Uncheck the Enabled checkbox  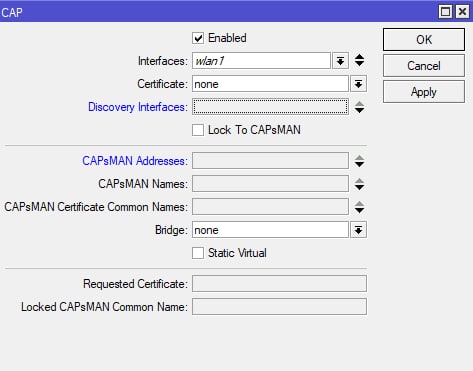click(198, 38)
